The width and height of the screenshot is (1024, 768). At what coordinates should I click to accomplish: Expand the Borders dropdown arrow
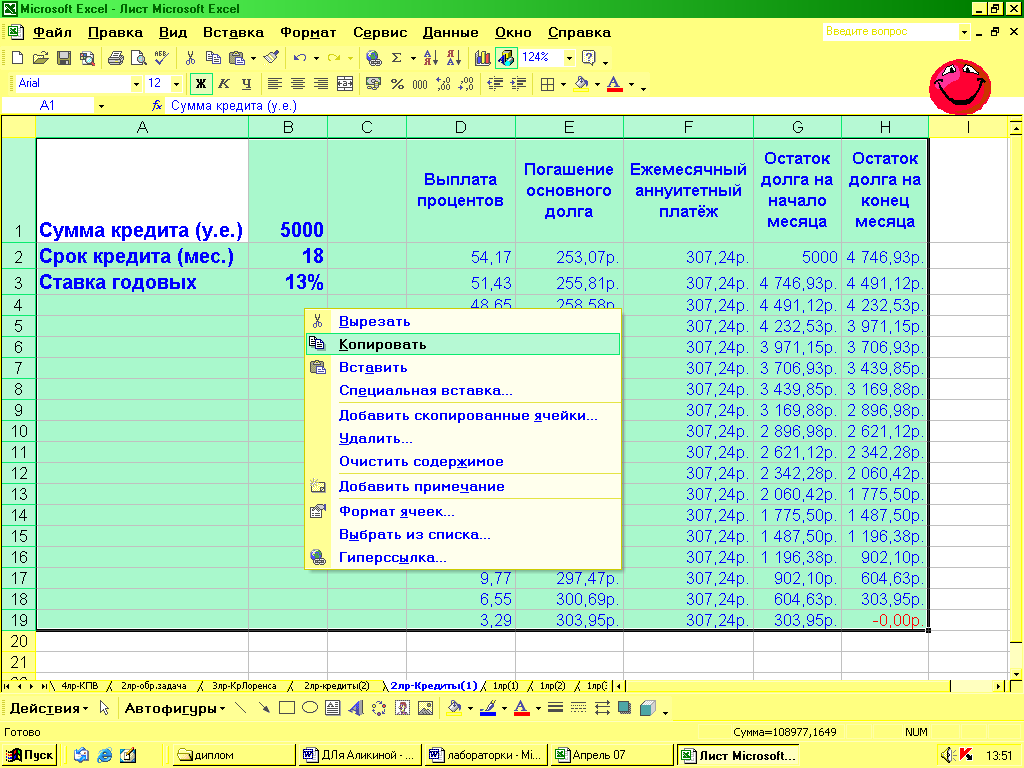click(x=563, y=84)
